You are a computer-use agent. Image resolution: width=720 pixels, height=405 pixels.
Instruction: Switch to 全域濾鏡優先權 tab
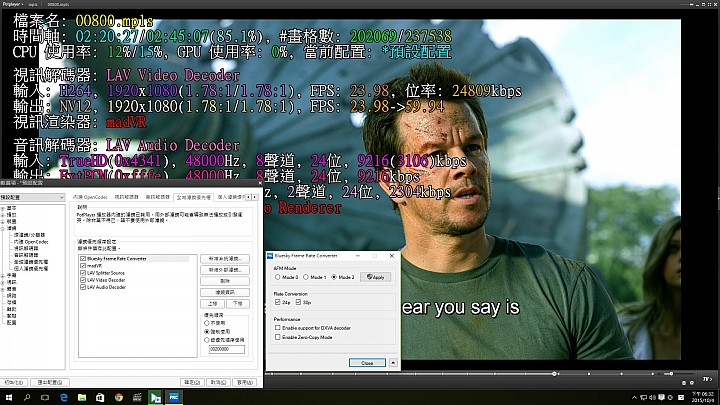(x=194, y=197)
